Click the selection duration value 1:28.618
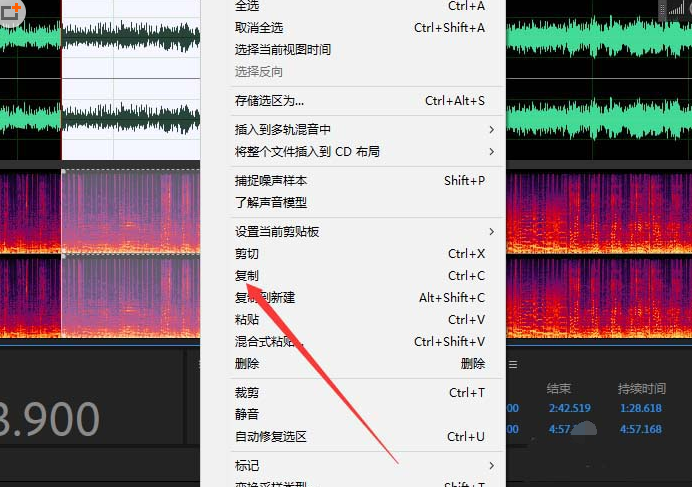The width and height of the screenshot is (692, 487). (x=640, y=408)
